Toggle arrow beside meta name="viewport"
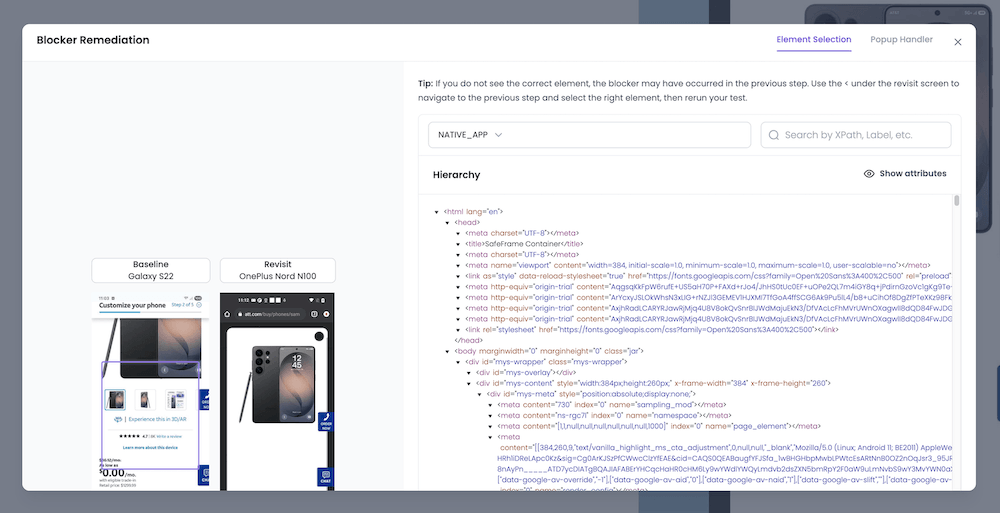The image size is (1000, 513). point(458,265)
